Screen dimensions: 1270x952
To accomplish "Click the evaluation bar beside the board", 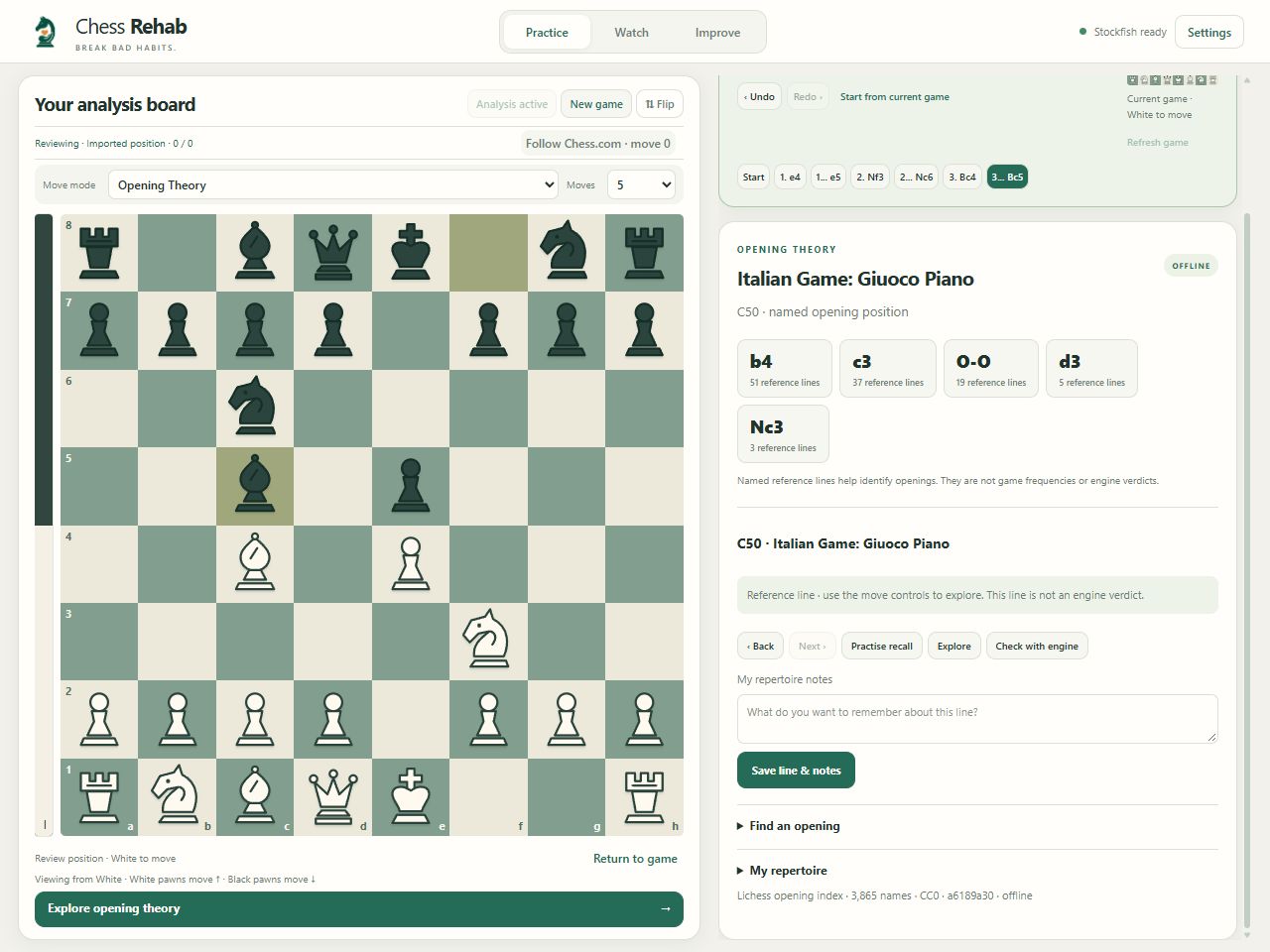I will [x=44, y=525].
